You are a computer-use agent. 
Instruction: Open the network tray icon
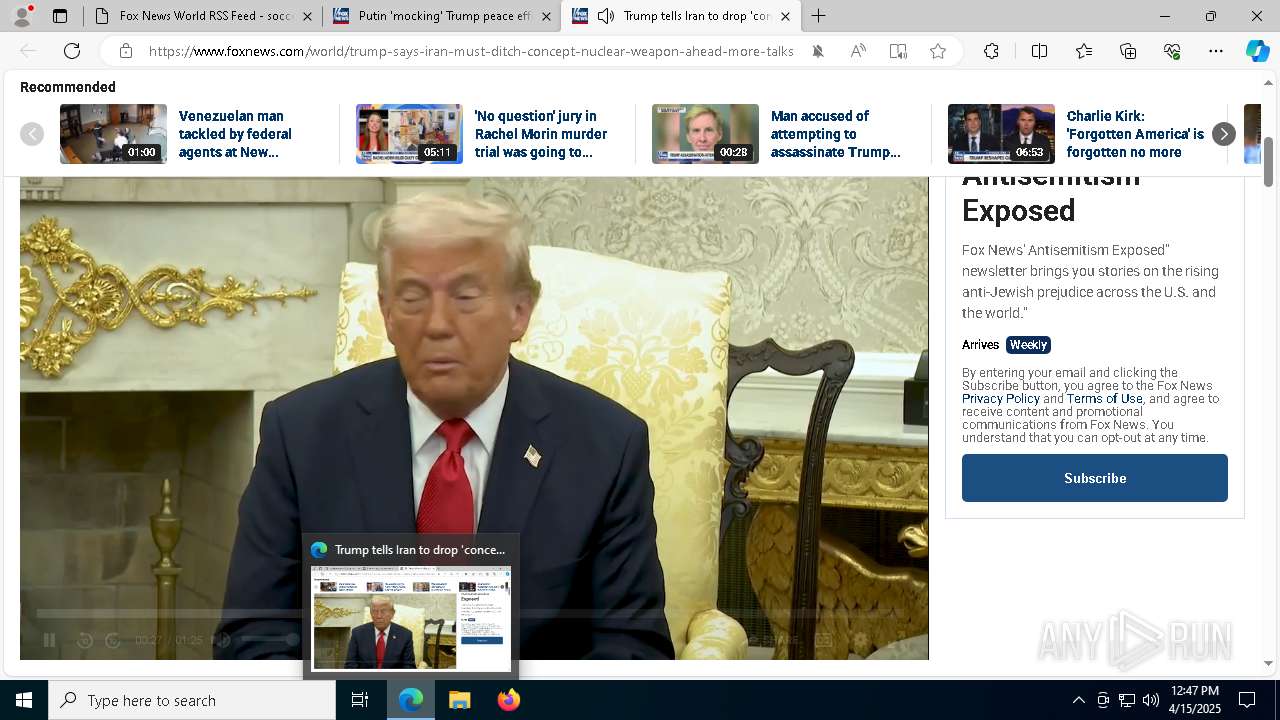[x=1127, y=700]
